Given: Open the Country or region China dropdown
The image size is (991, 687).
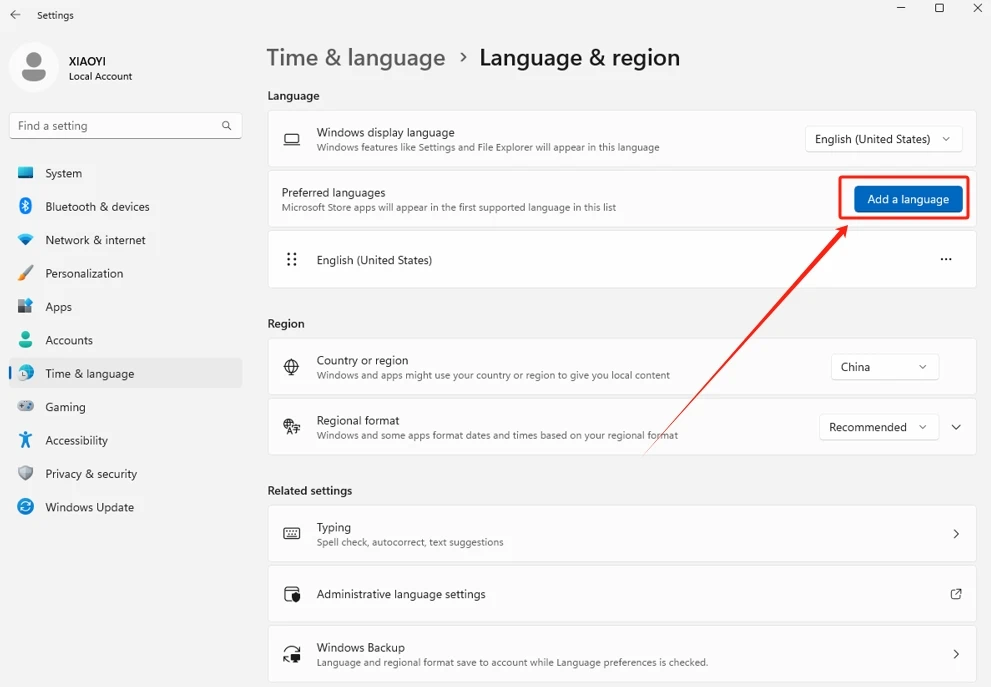Looking at the screenshot, I should [x=884, y=367].
